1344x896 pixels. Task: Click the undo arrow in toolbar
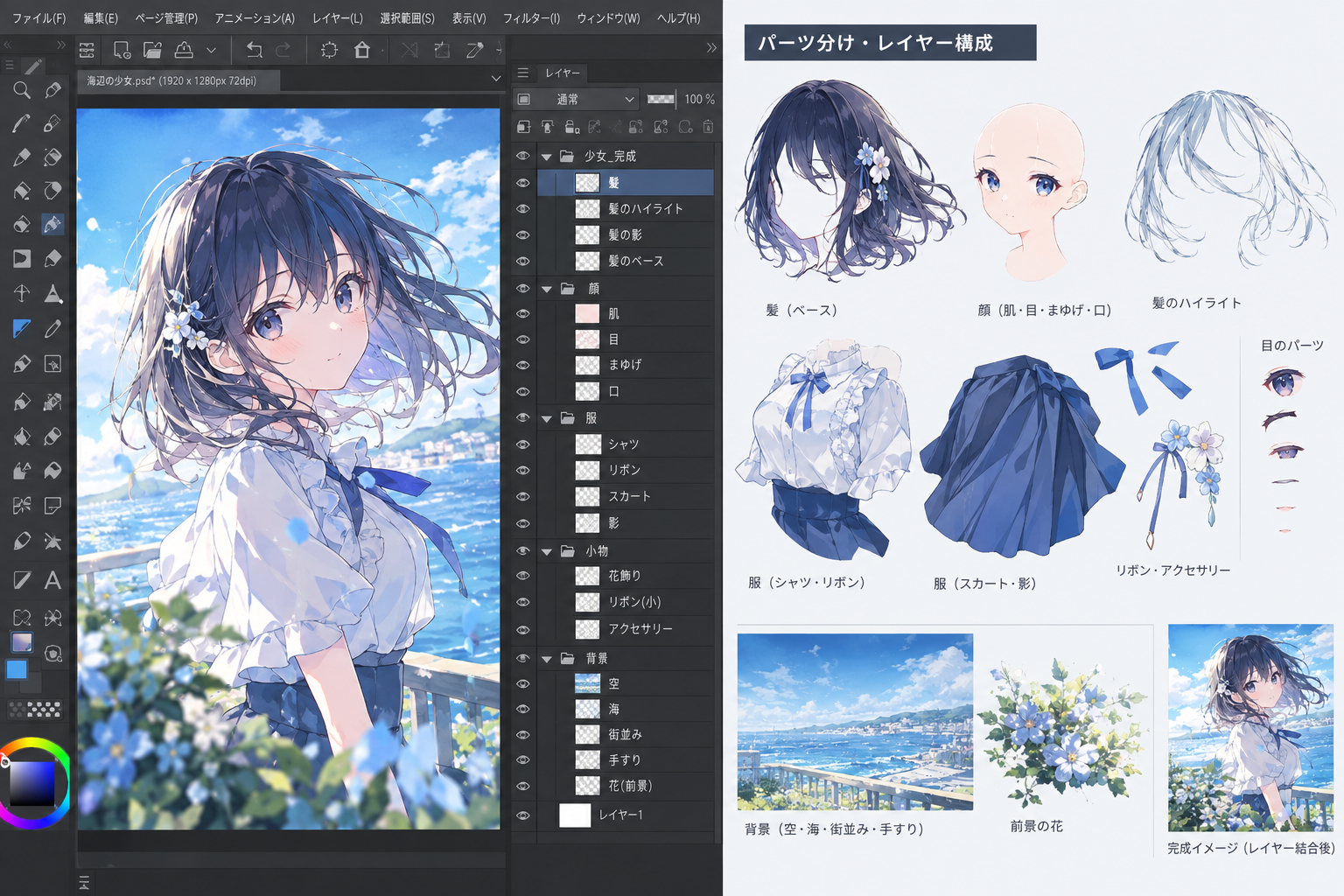pos(254,50)
